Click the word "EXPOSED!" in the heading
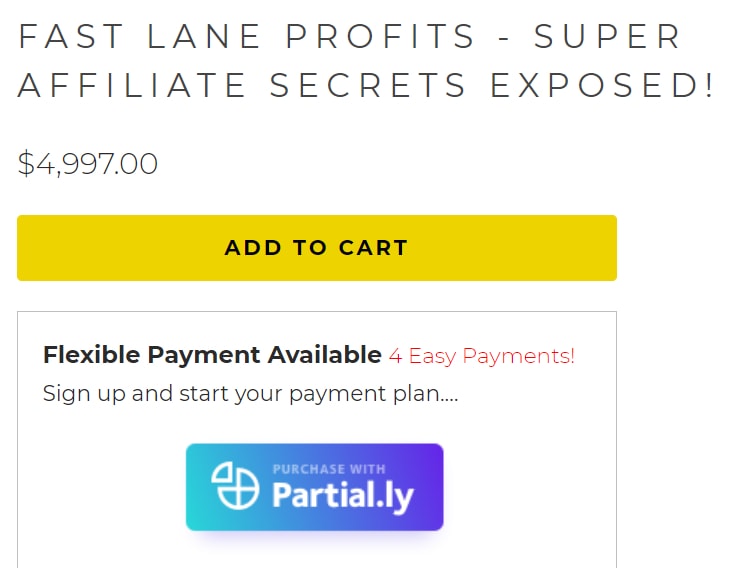 pos(602,86)
